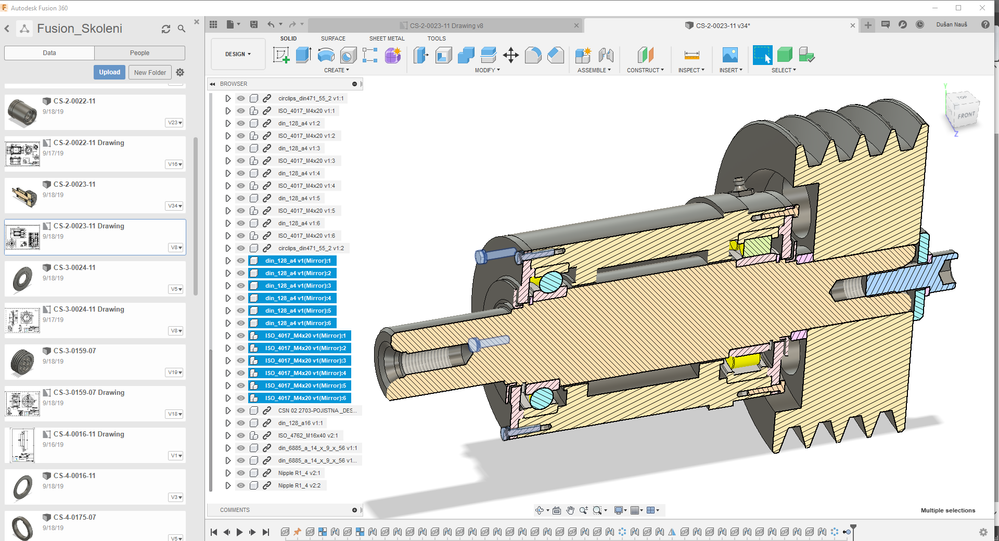Toggle visibility of din_128_a16 v1:1
This screenshot has width=999, height=541.
point(241,423)
